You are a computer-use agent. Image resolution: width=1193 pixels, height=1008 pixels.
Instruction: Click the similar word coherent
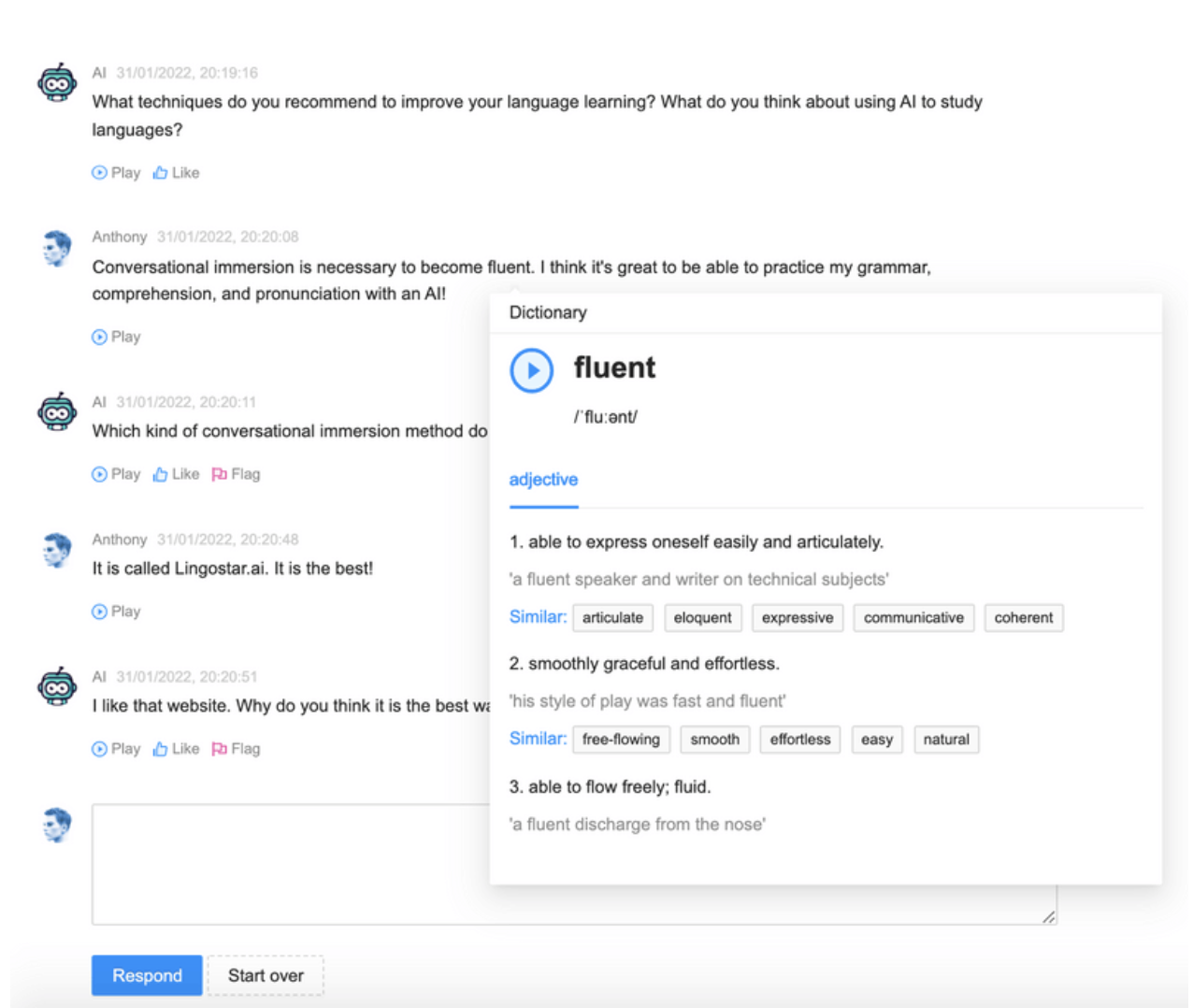pyautogui.click(x=1023, y=618)
